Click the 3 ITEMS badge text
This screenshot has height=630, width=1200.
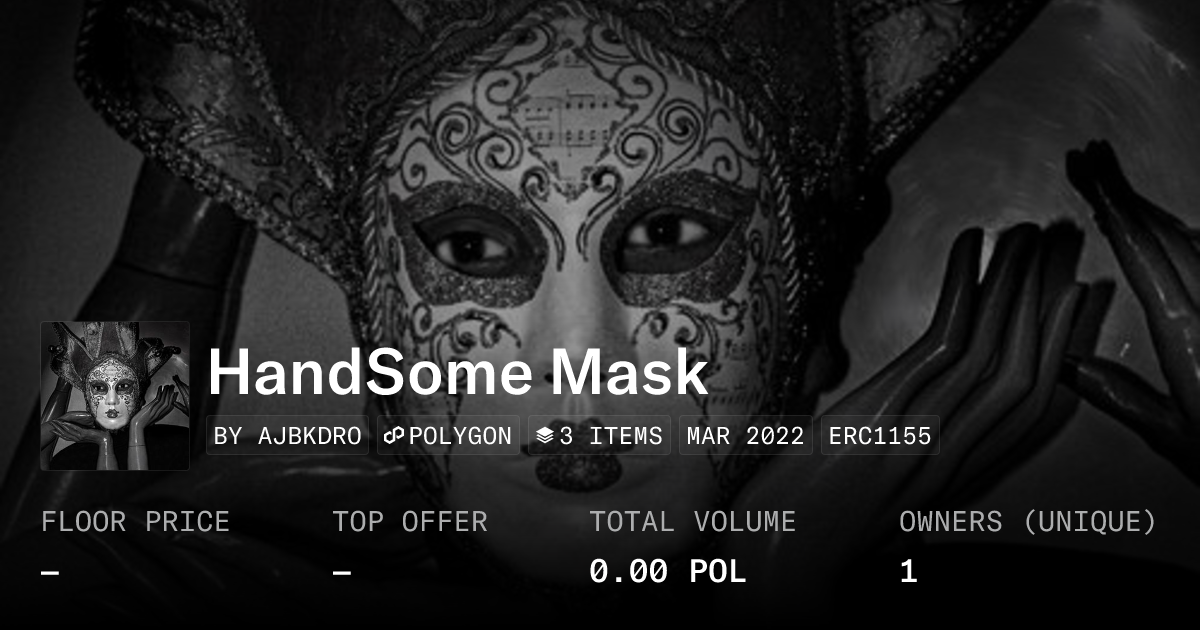point(611,436)
